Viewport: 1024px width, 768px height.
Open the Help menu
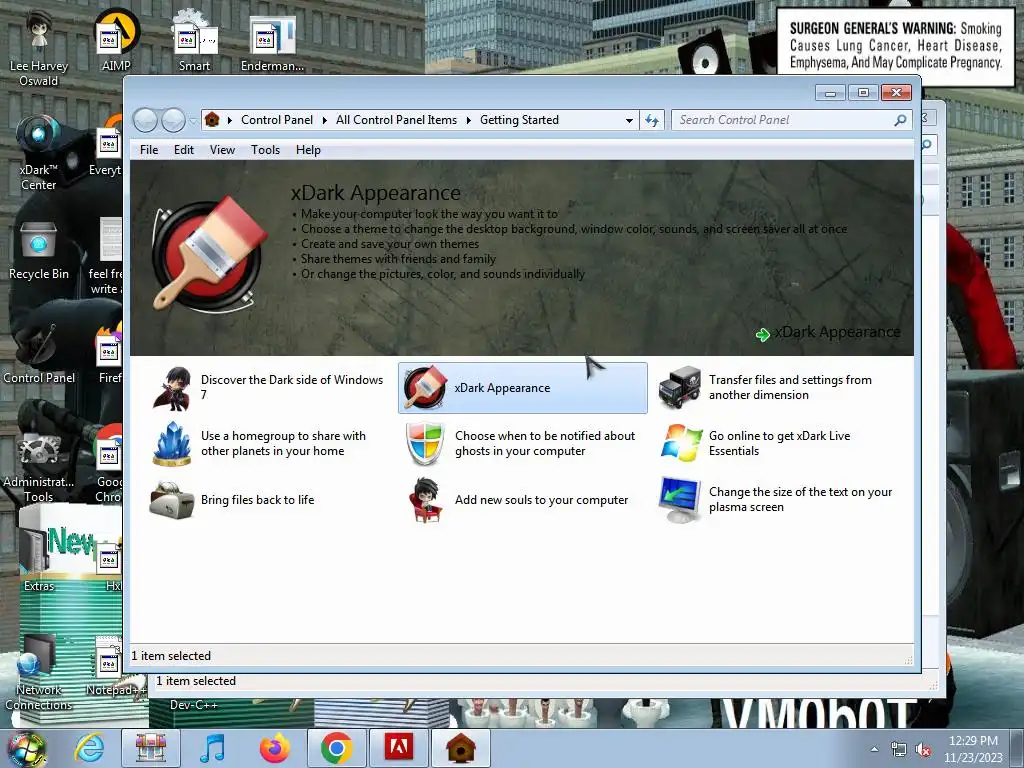[x=308, y=150]
